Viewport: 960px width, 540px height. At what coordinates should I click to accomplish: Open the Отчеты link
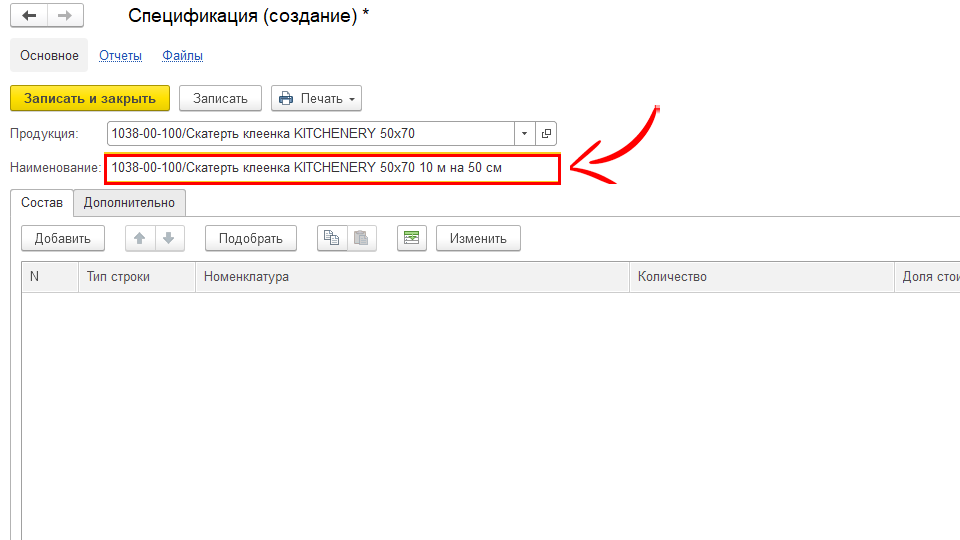tap(120, 56)
